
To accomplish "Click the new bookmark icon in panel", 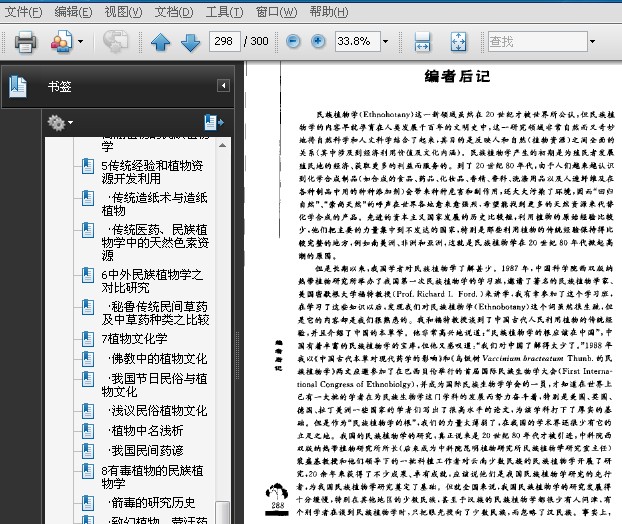I will point(213,122).
